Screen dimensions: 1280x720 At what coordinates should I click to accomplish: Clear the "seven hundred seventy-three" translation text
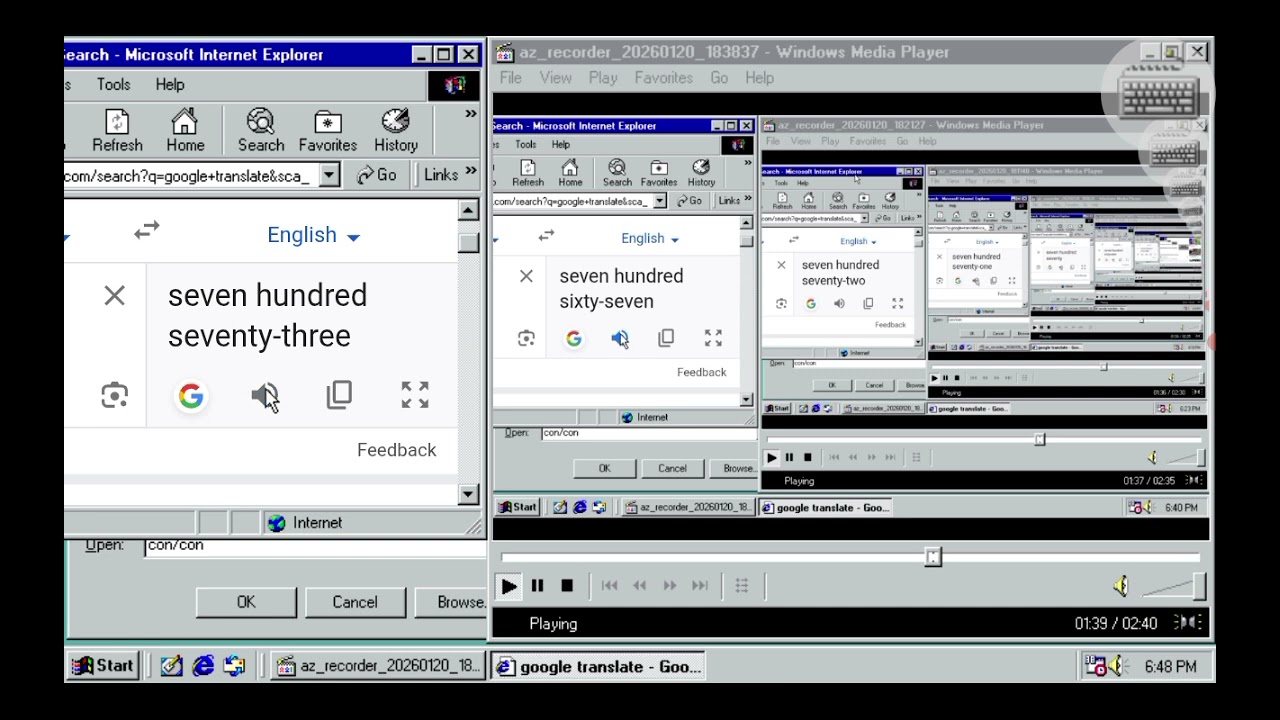(x=114, y=295)
